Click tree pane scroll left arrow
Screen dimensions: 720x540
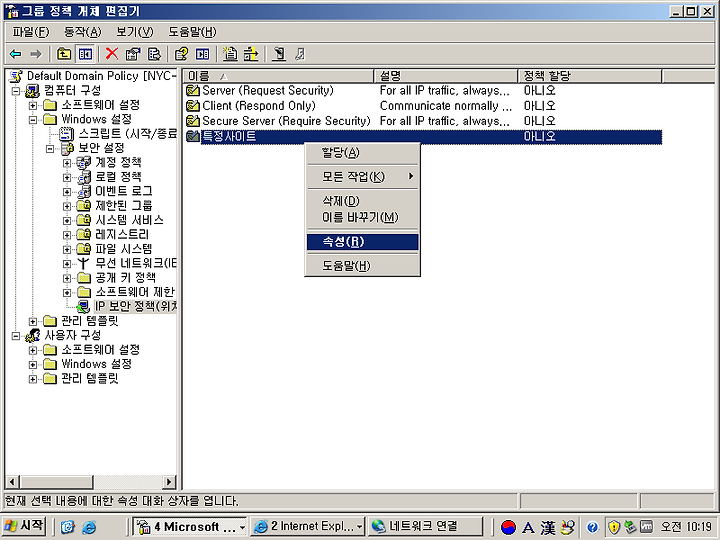[12, 482]
